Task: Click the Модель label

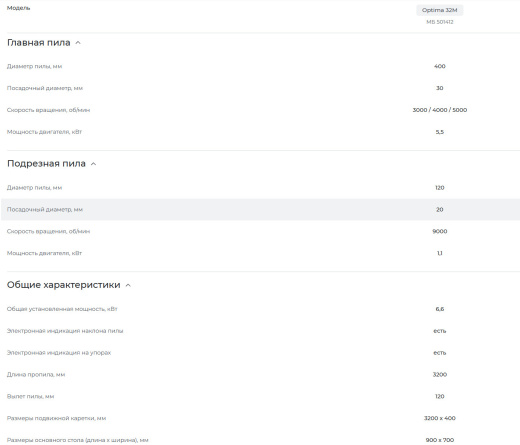Action: pos(18,8)
